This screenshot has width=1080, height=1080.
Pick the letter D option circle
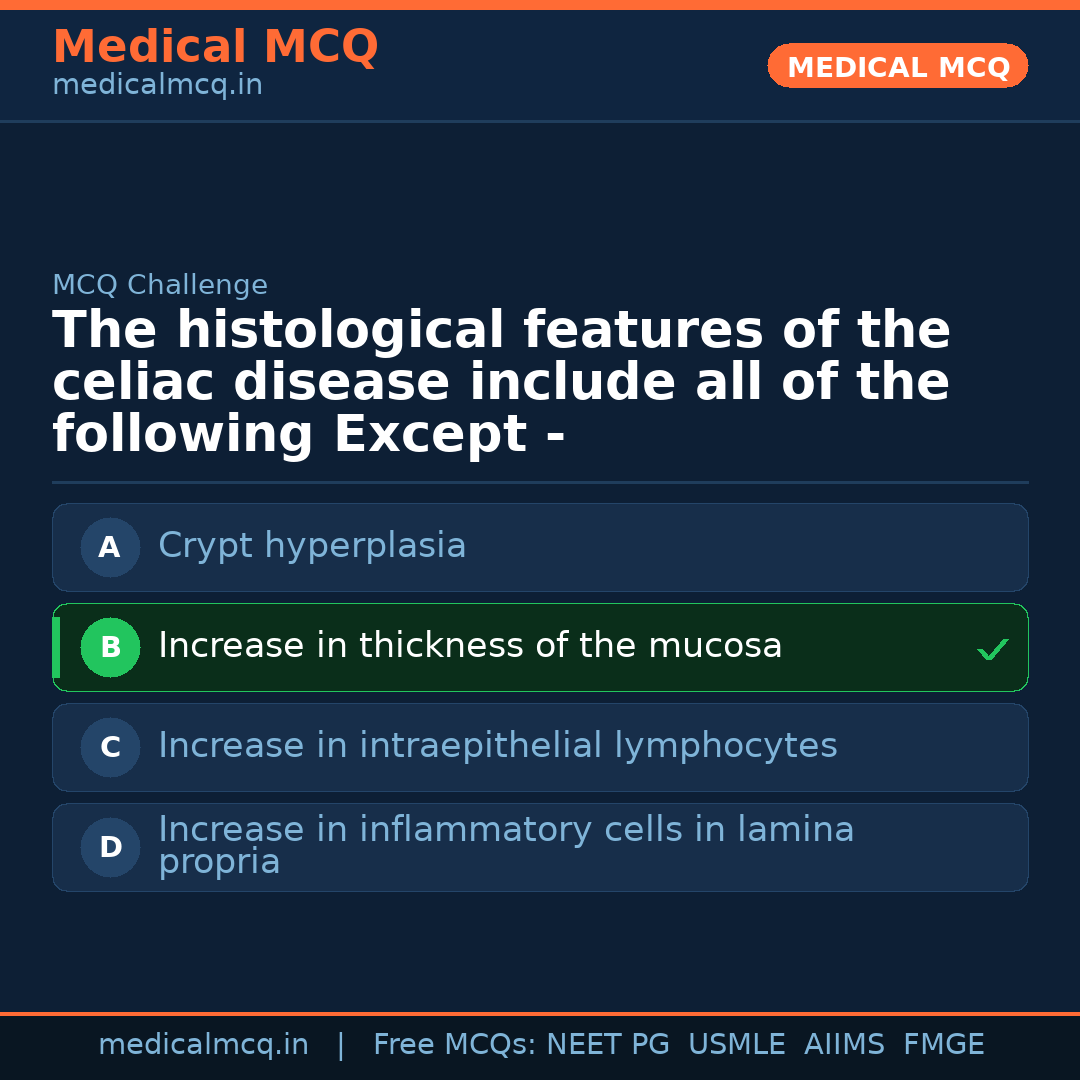110,847
